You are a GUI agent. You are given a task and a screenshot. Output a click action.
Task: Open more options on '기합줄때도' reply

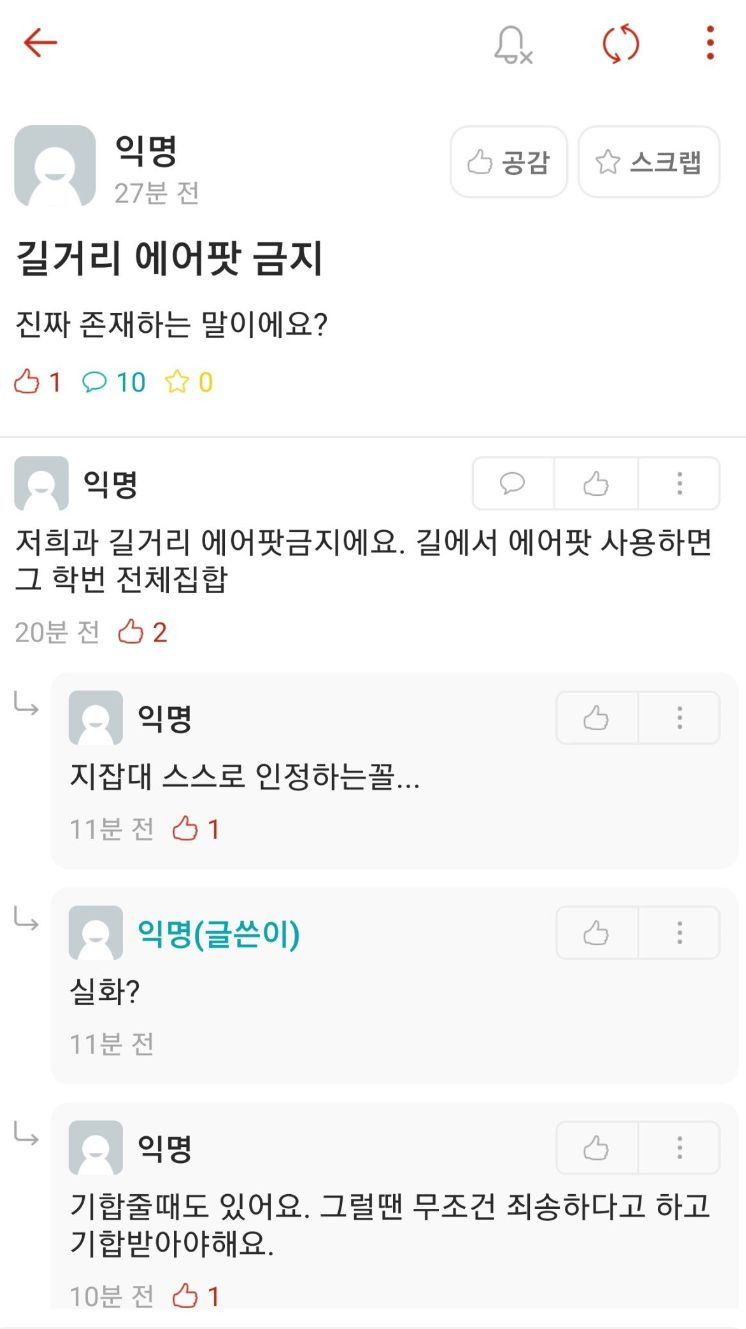coord(679,1148)
